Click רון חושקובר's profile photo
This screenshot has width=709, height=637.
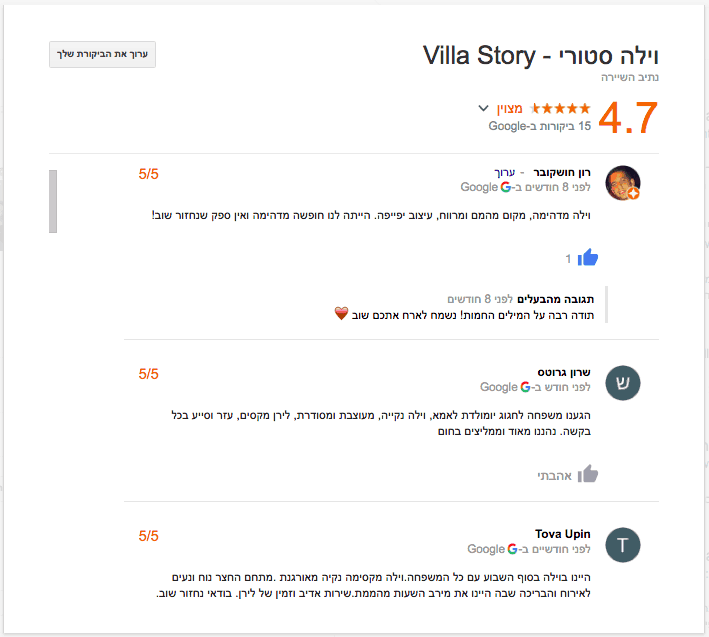click(x=623, y=182)
